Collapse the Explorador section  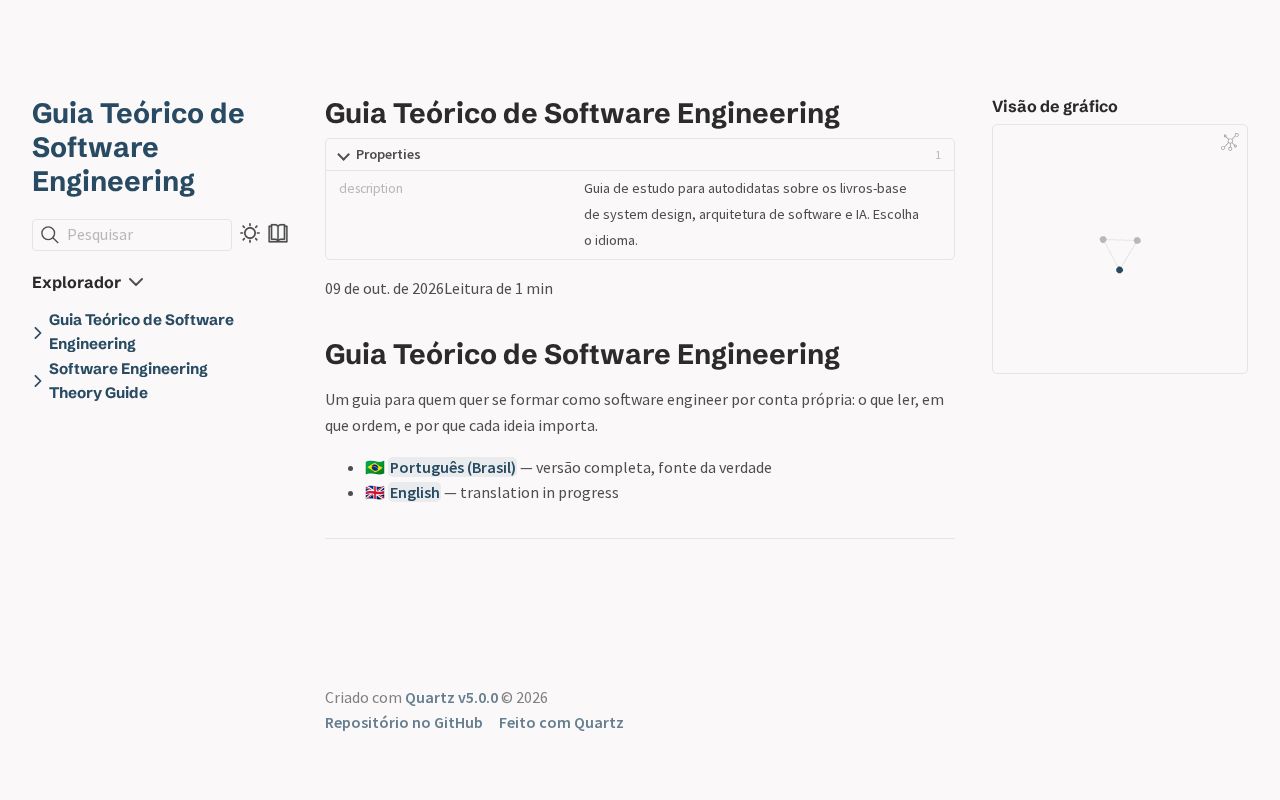[x=88, y=283]
